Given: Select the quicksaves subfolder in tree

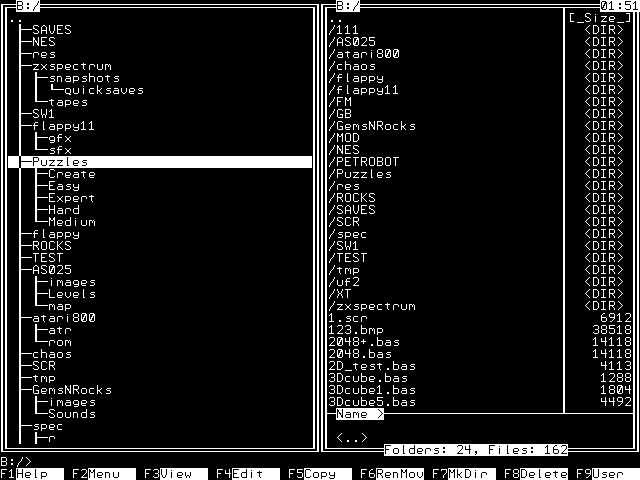Looking at the screenshot, I should coord(104,90).
